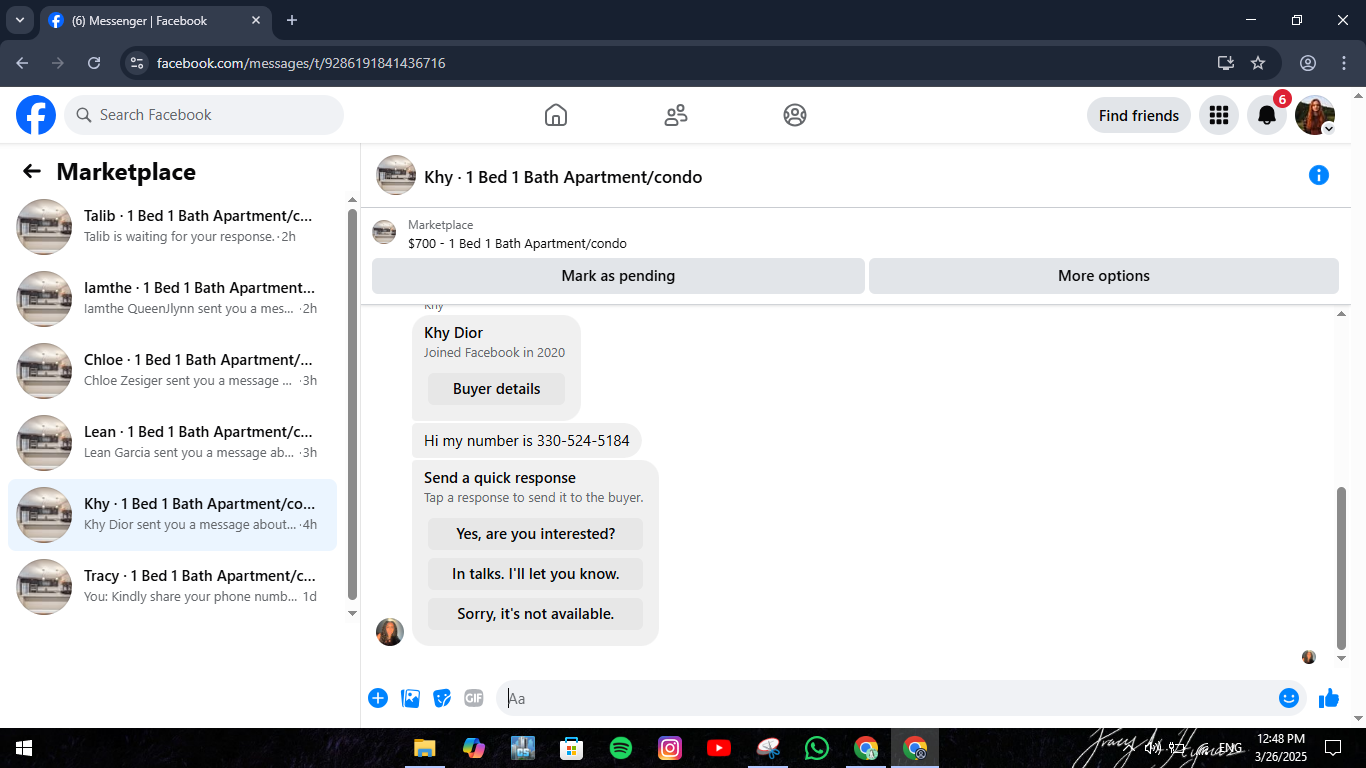Click the ENG language indicator

[1230, 748]
